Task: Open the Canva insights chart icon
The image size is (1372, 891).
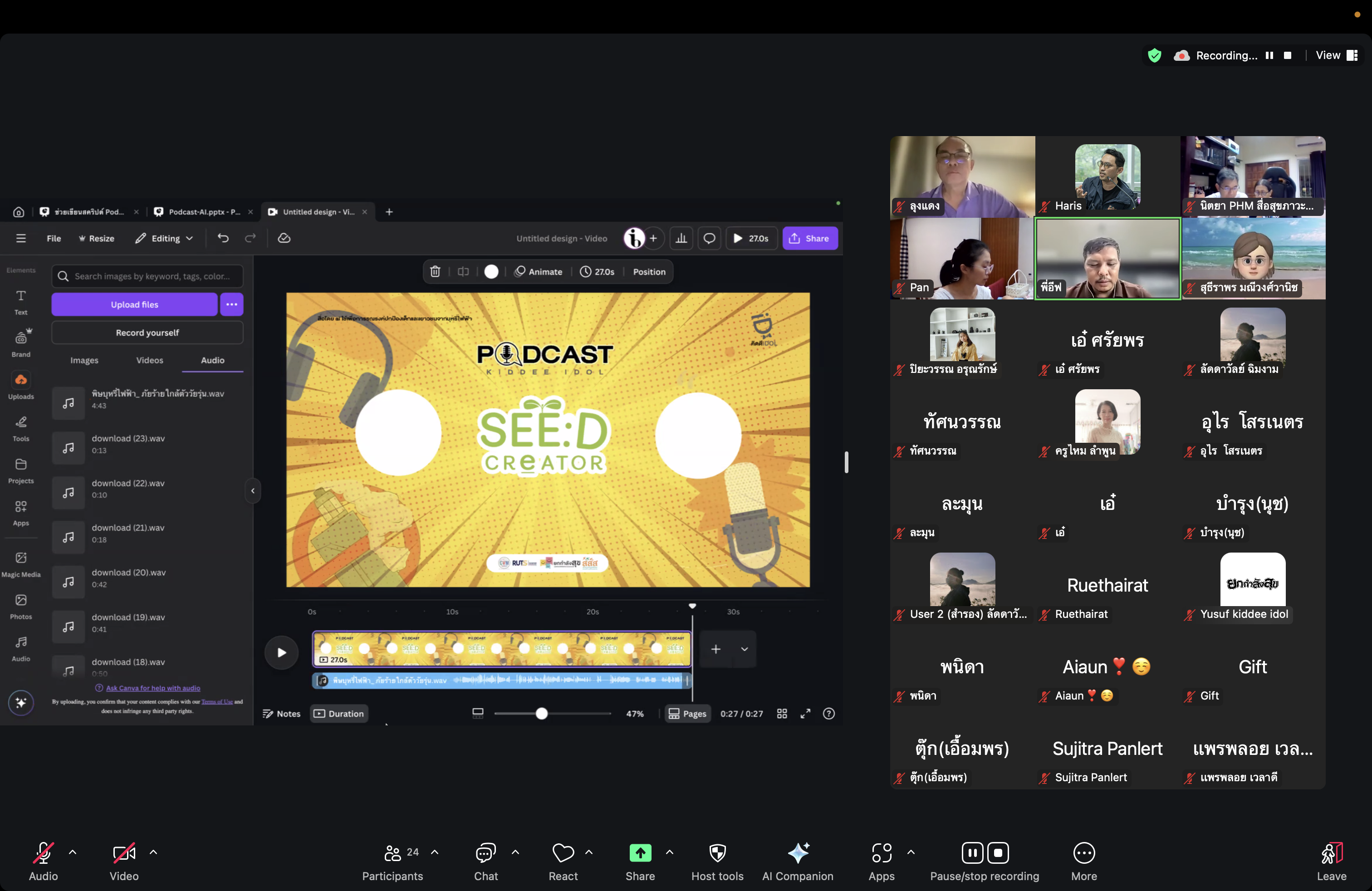Action: tap(681, 238)
